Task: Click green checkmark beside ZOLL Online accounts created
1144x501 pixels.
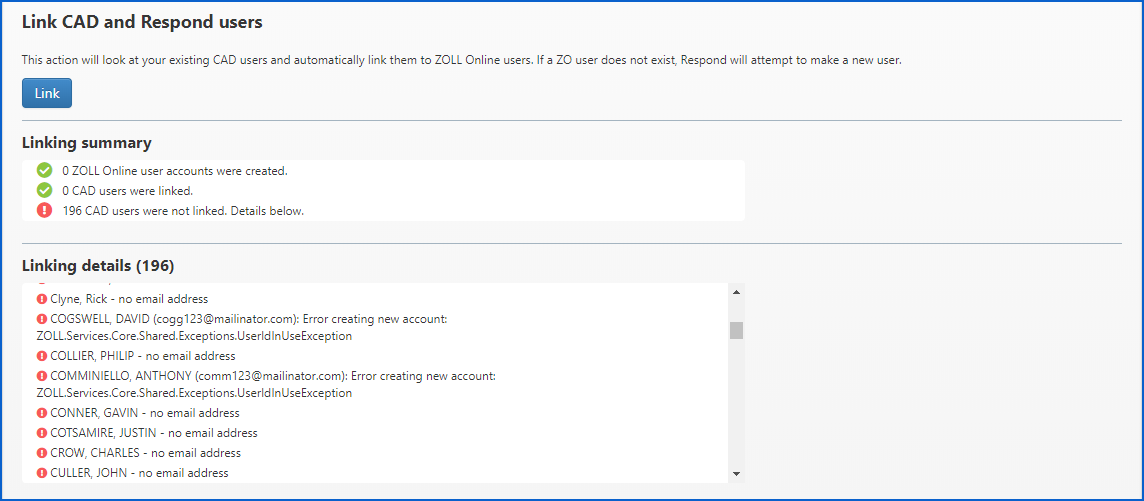Action: click(44, 171)
